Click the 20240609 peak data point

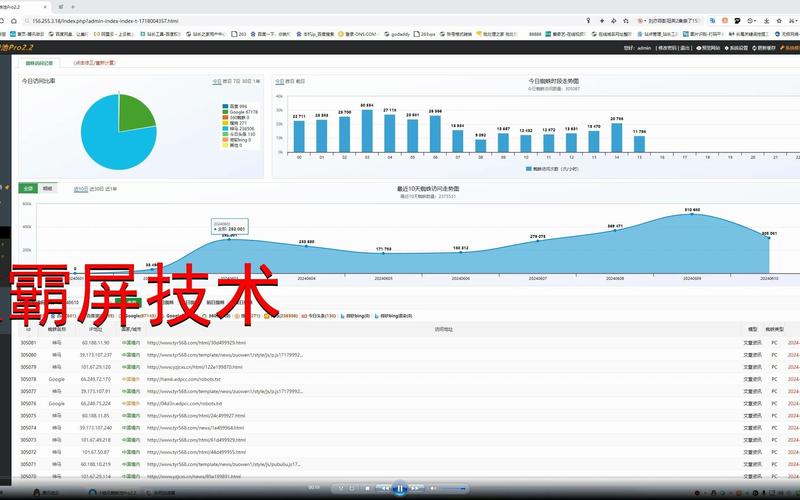click(x=692, y=214)
